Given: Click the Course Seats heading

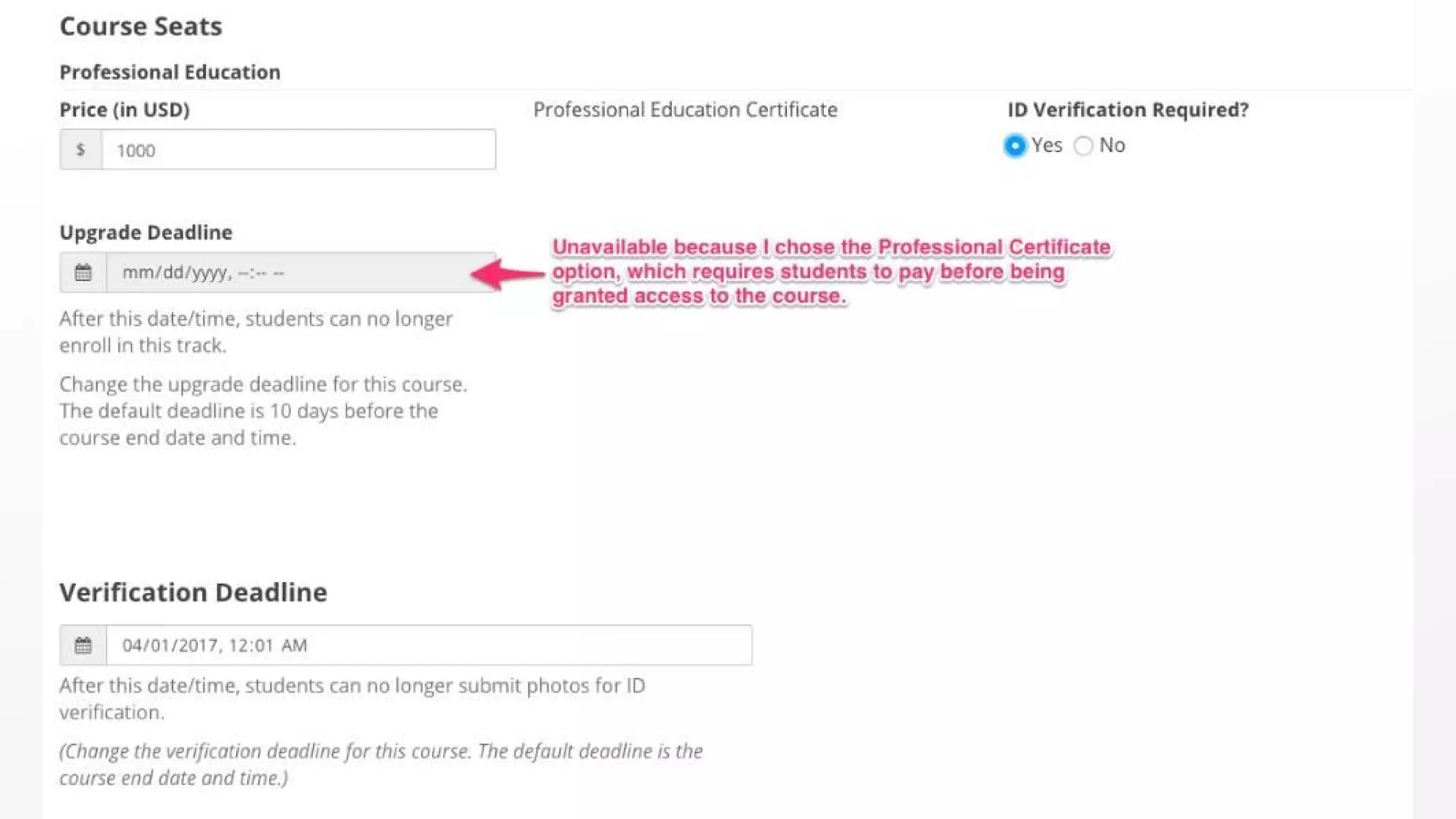Looking at the screenshot, I should point(141,26).
